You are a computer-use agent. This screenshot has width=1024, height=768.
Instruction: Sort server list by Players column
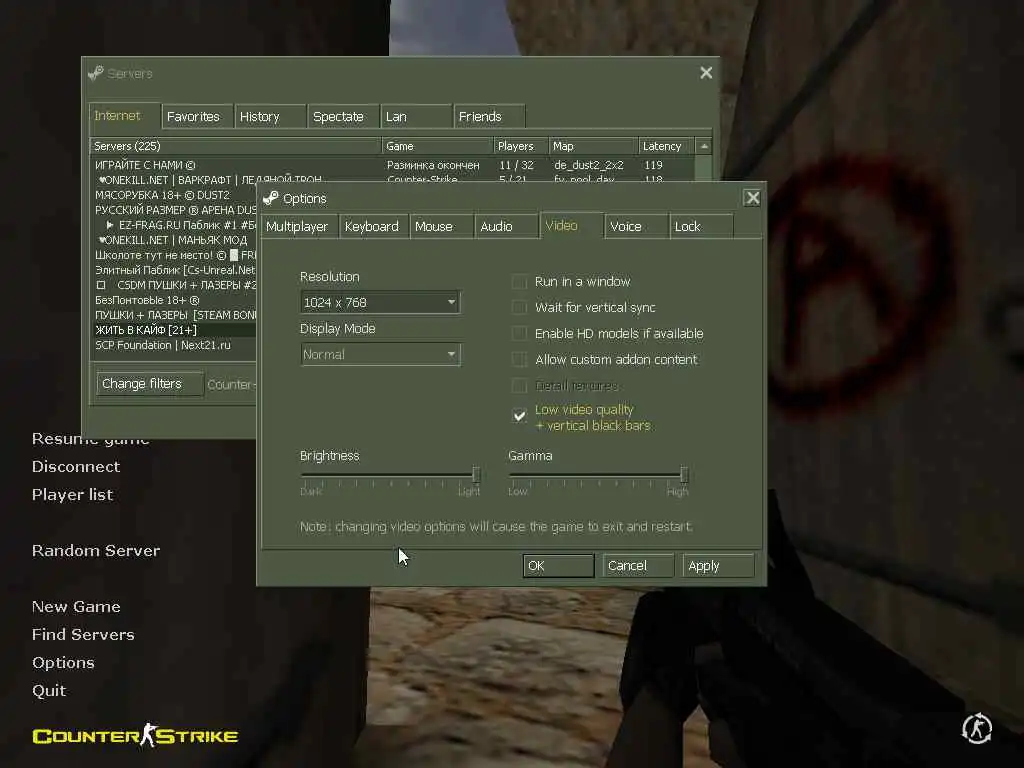pyautogui.click(x=520, y=146)
